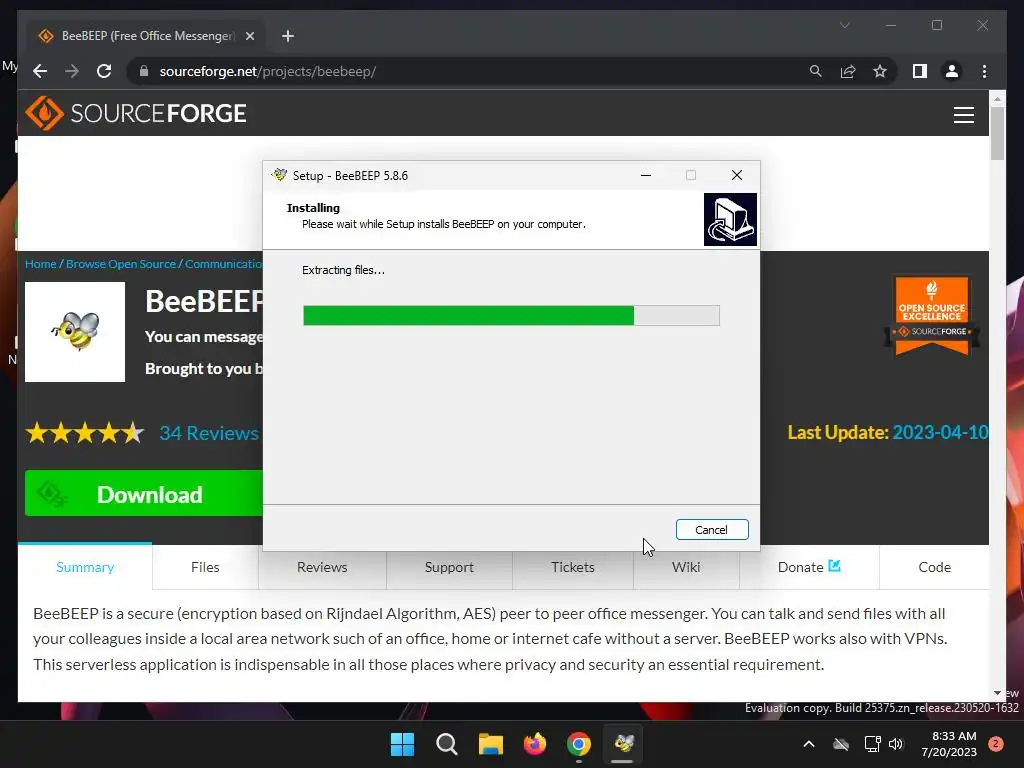Go back in Chrome browser
1024x768 pixels.
coord(40,71)
